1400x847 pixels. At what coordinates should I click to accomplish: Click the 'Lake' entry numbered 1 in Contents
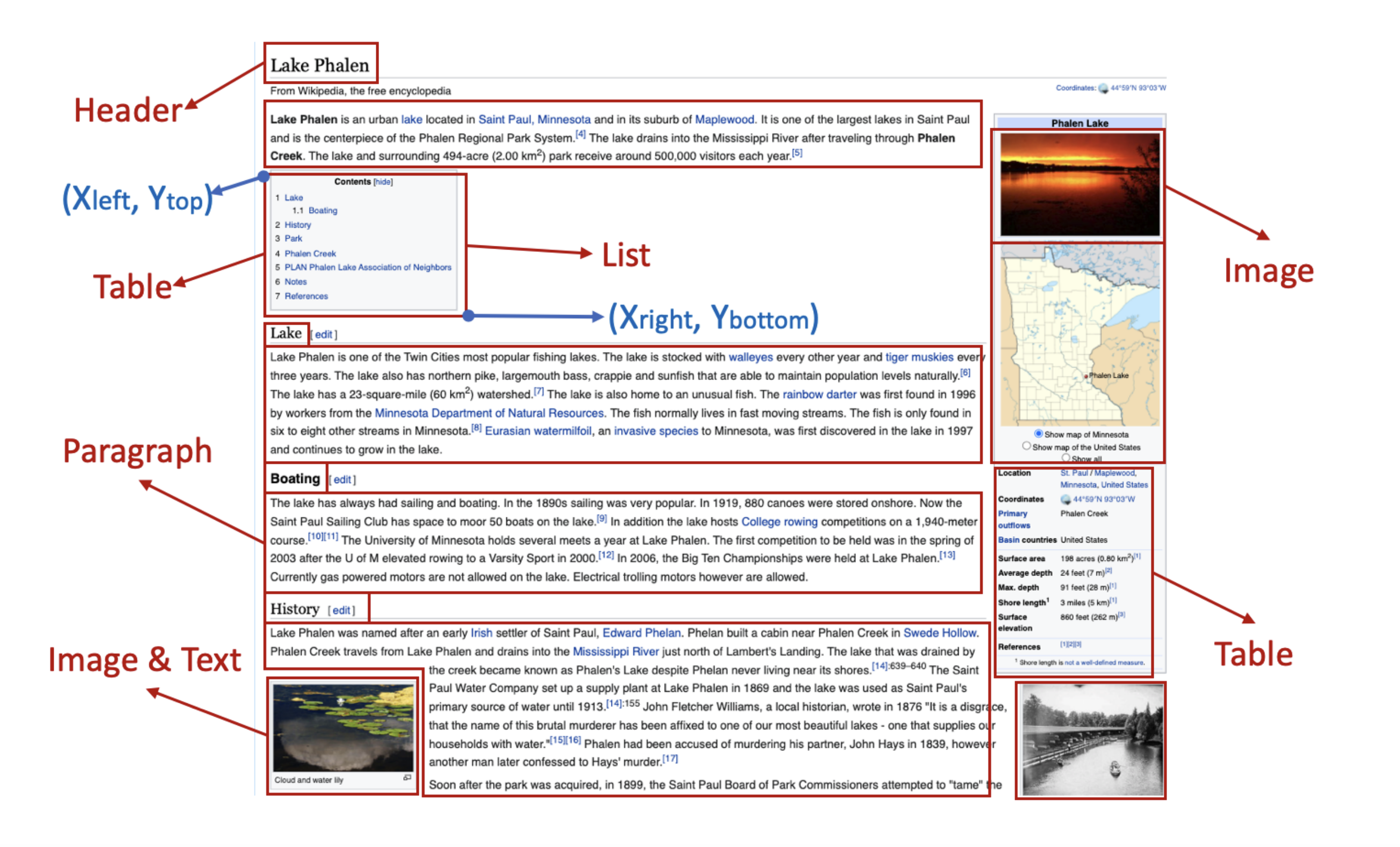tap(294, 198)
